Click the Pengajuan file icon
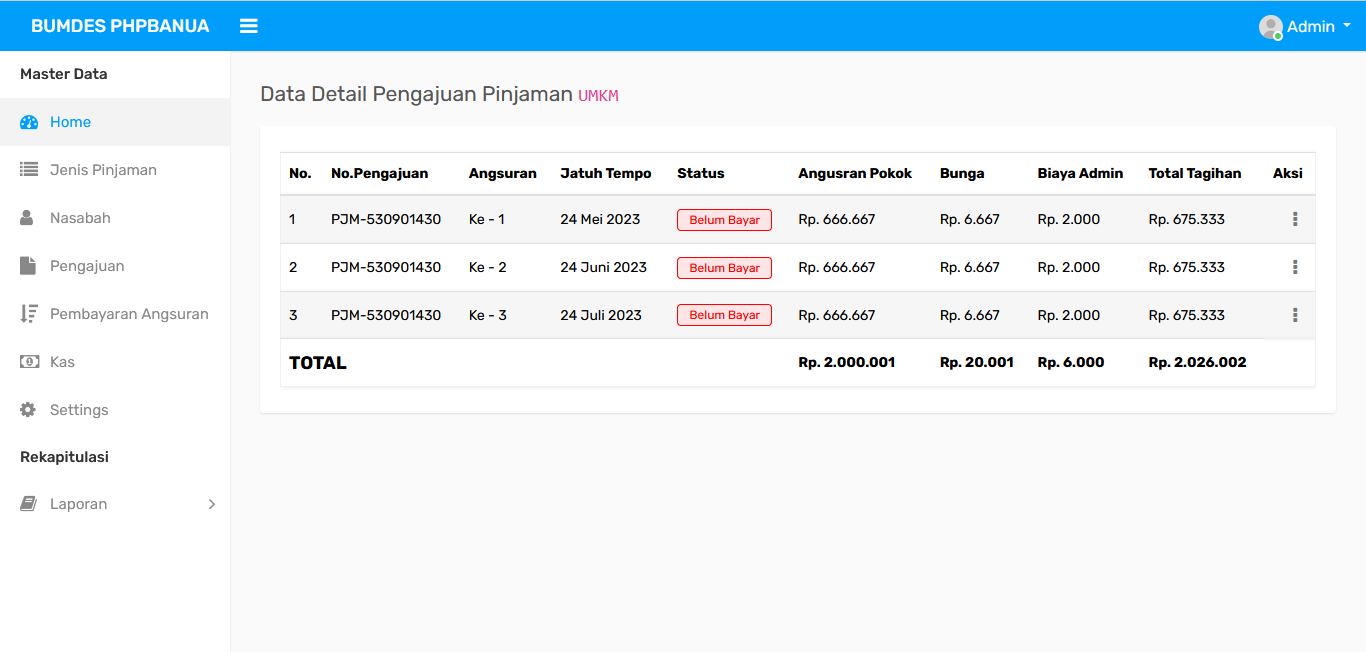Screen dimensions: 1366x652 pos(28,266)
